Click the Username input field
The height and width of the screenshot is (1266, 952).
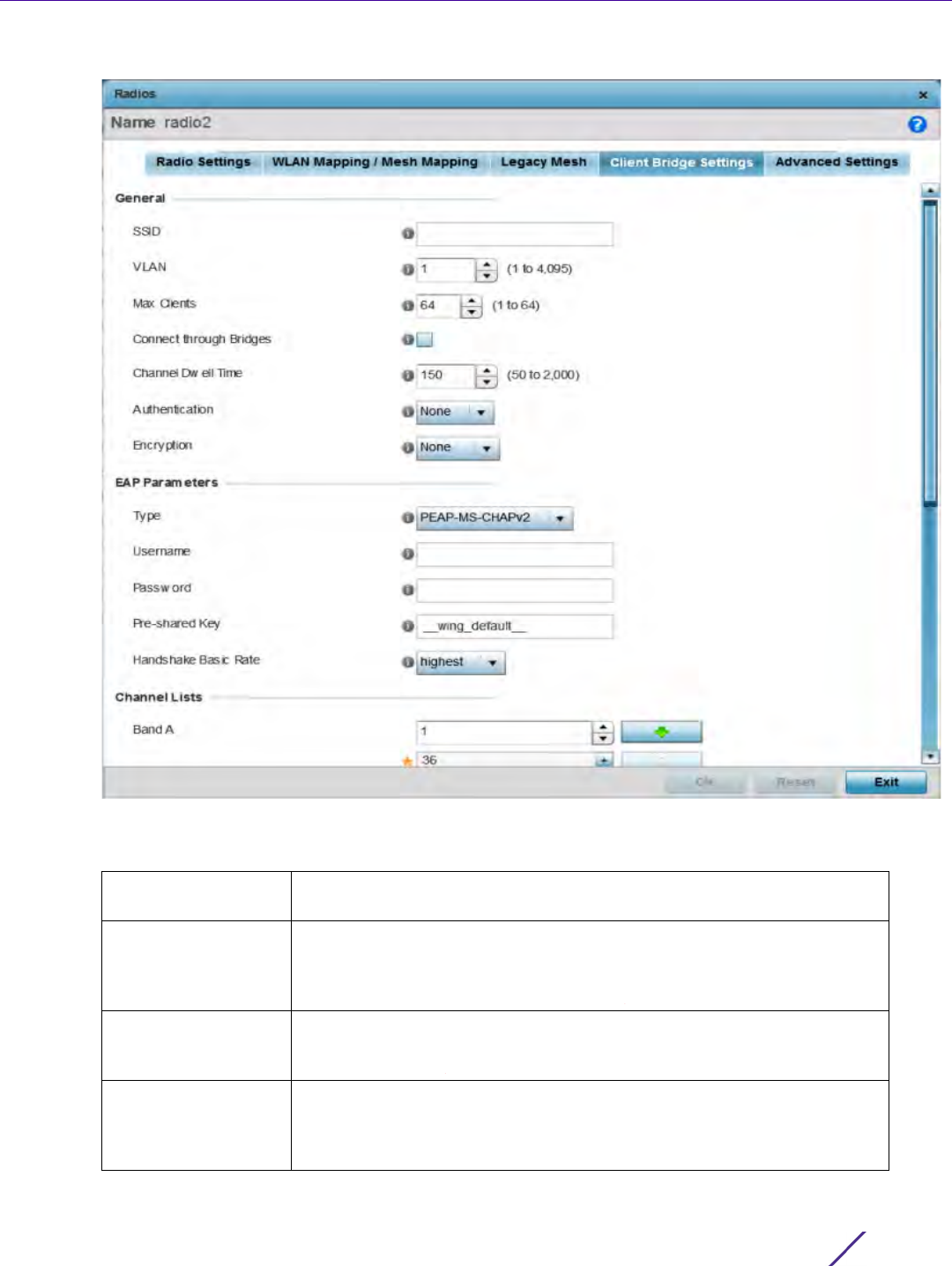click(x=515, y=555)
